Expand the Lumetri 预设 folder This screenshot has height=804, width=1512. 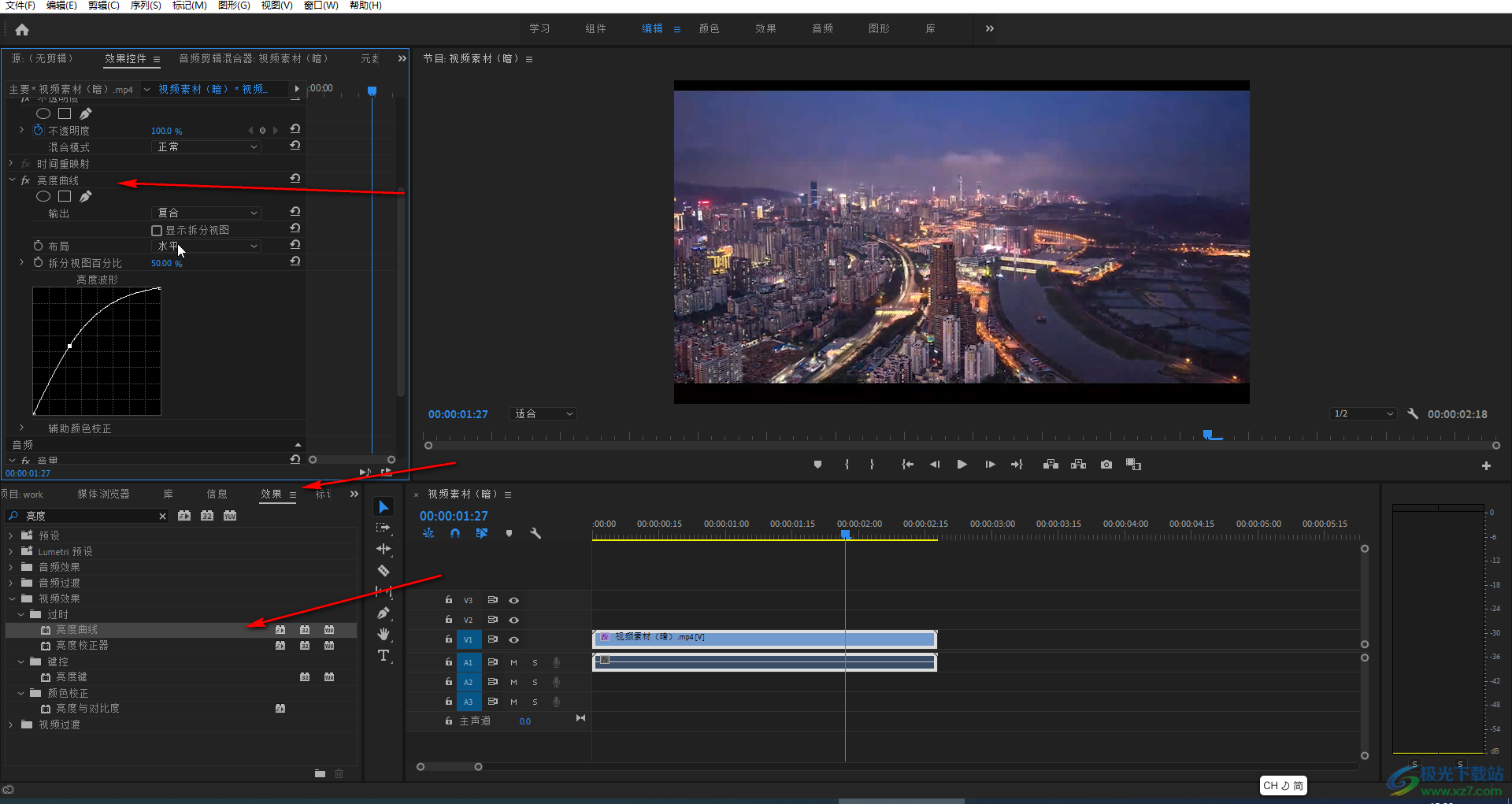tap(10, 551)
